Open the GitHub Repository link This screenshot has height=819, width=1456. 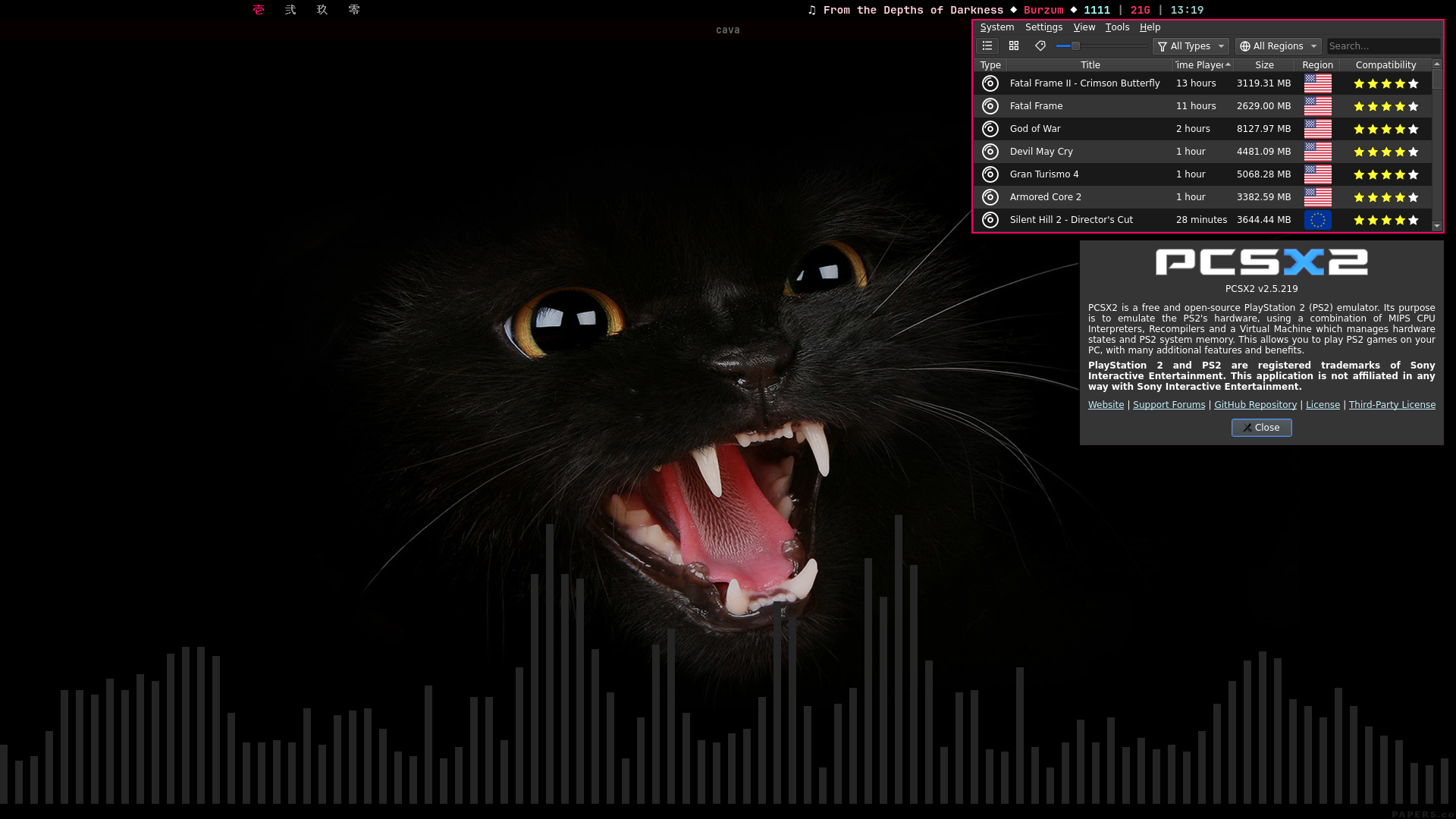(x=1255, y=405)
